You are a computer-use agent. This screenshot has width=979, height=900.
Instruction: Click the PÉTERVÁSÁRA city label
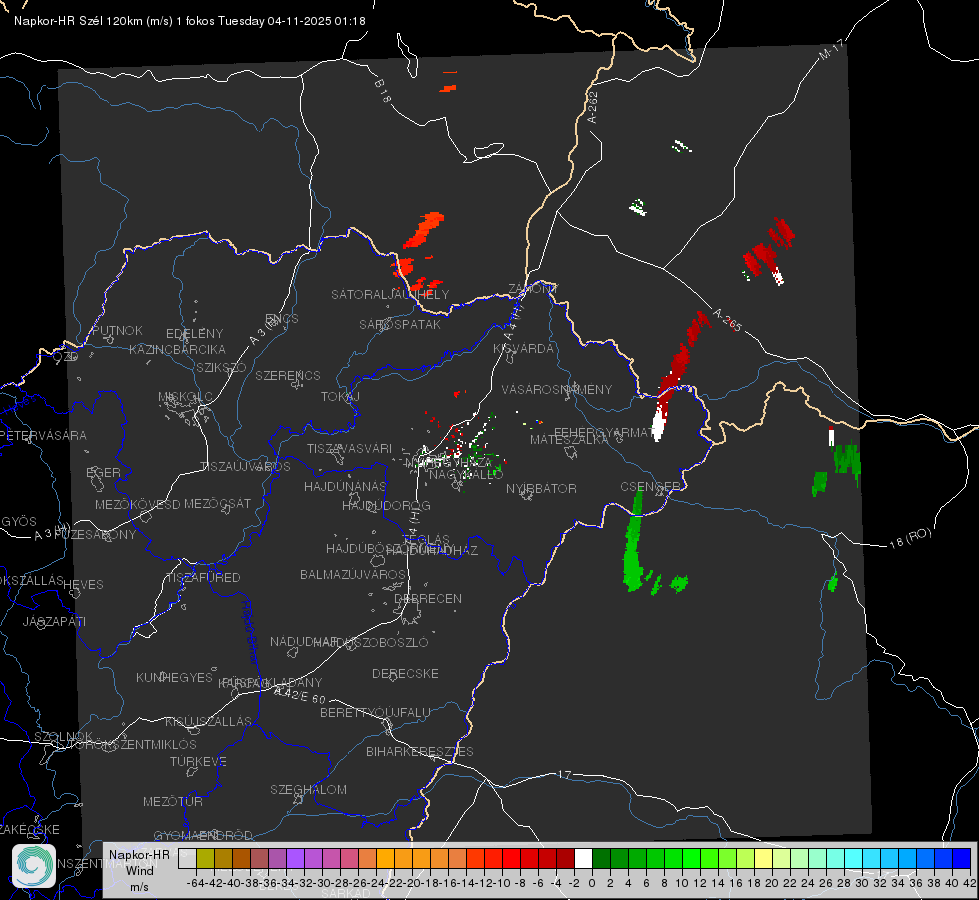click(x=43, y=435)
